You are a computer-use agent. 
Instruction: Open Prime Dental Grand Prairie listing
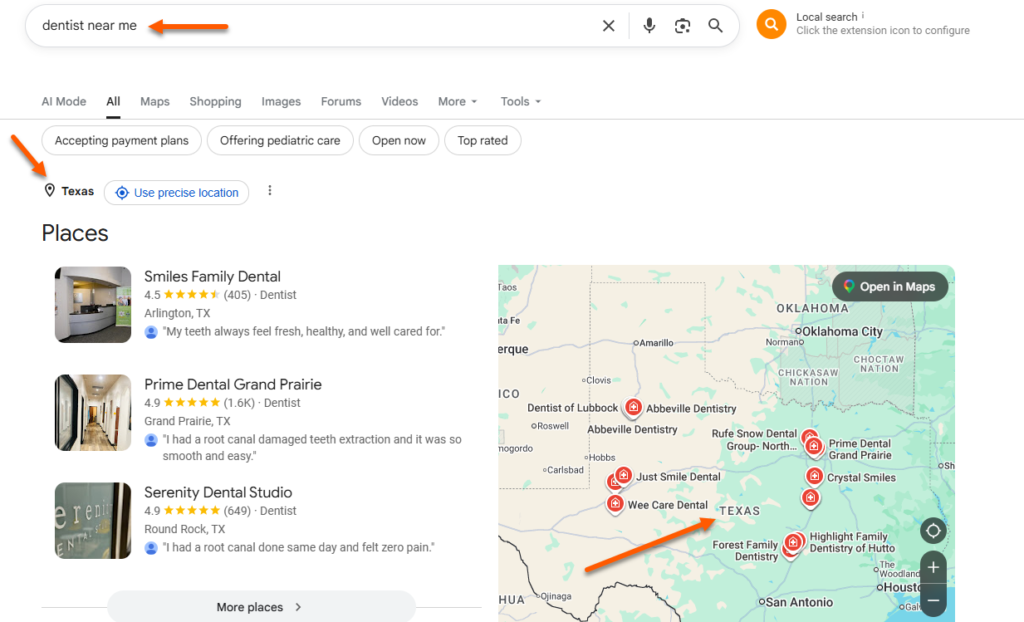point(233,384)
